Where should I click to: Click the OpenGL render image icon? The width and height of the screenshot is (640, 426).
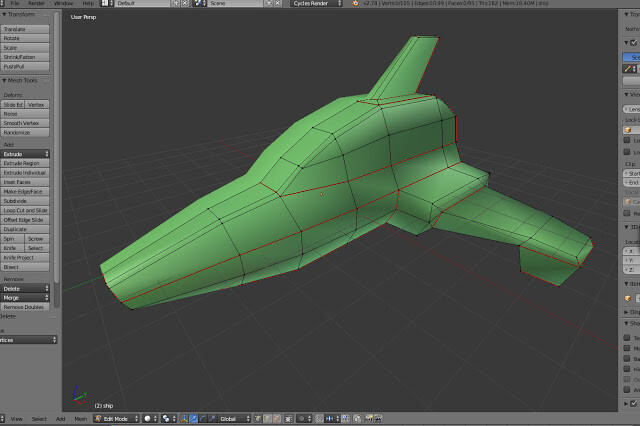pyautogui.click(x=369, y=419)
